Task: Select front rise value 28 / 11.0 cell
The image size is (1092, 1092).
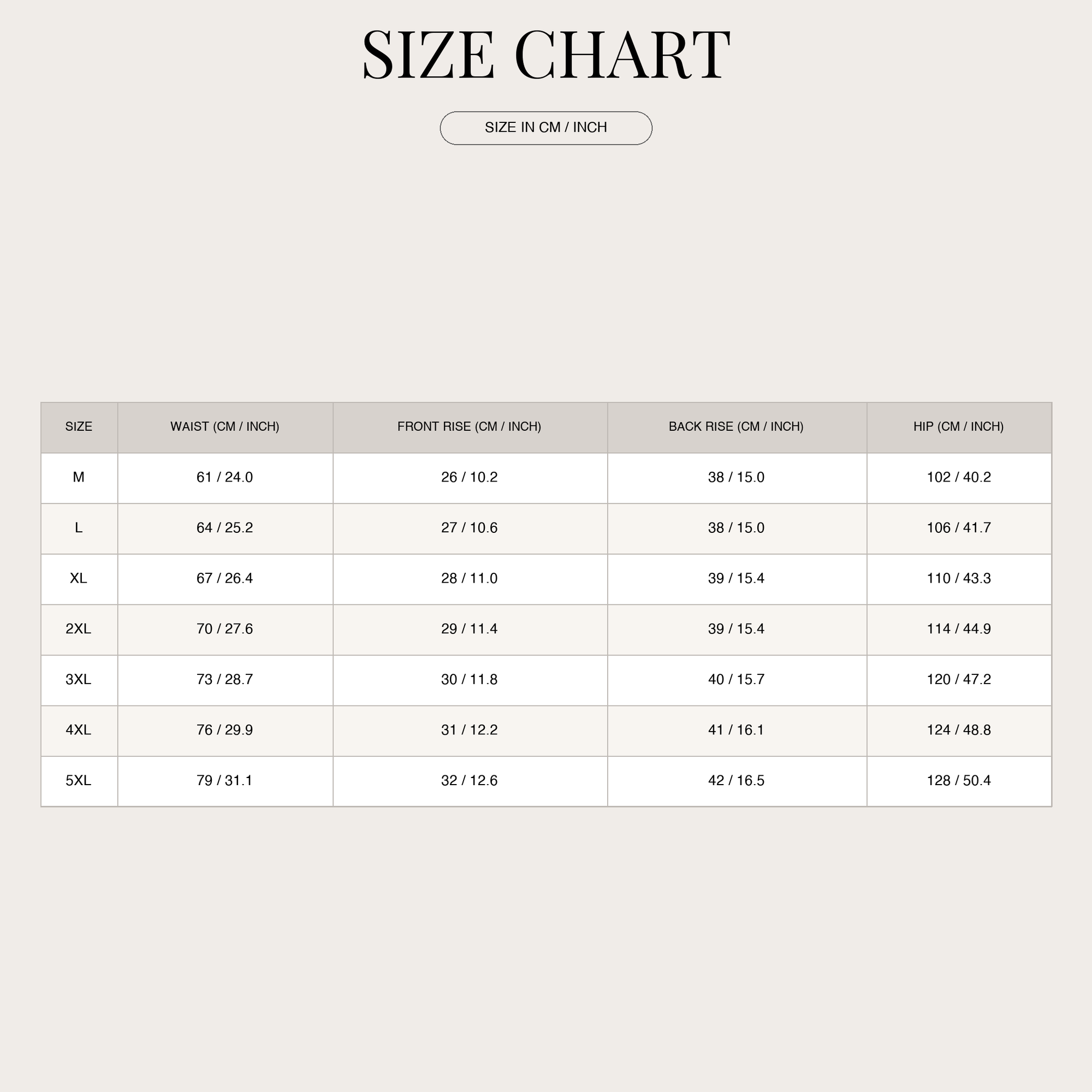Action: [470, 579]
